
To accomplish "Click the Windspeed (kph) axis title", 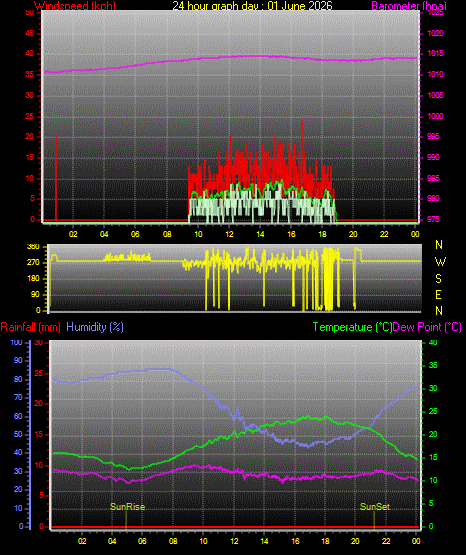I will (x=75, y=6).
